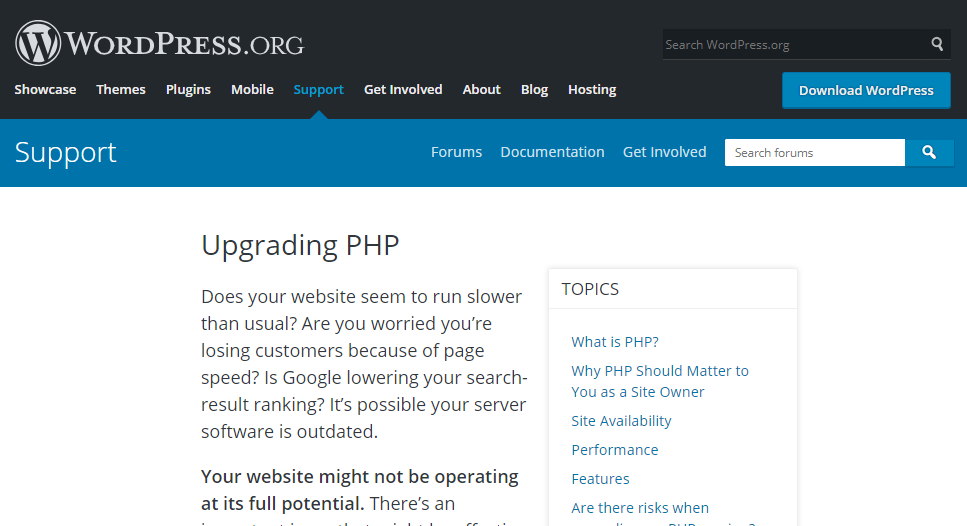Open the Showcase menu item
Viewport: 967px width, 526px height.
coord(45,89)
